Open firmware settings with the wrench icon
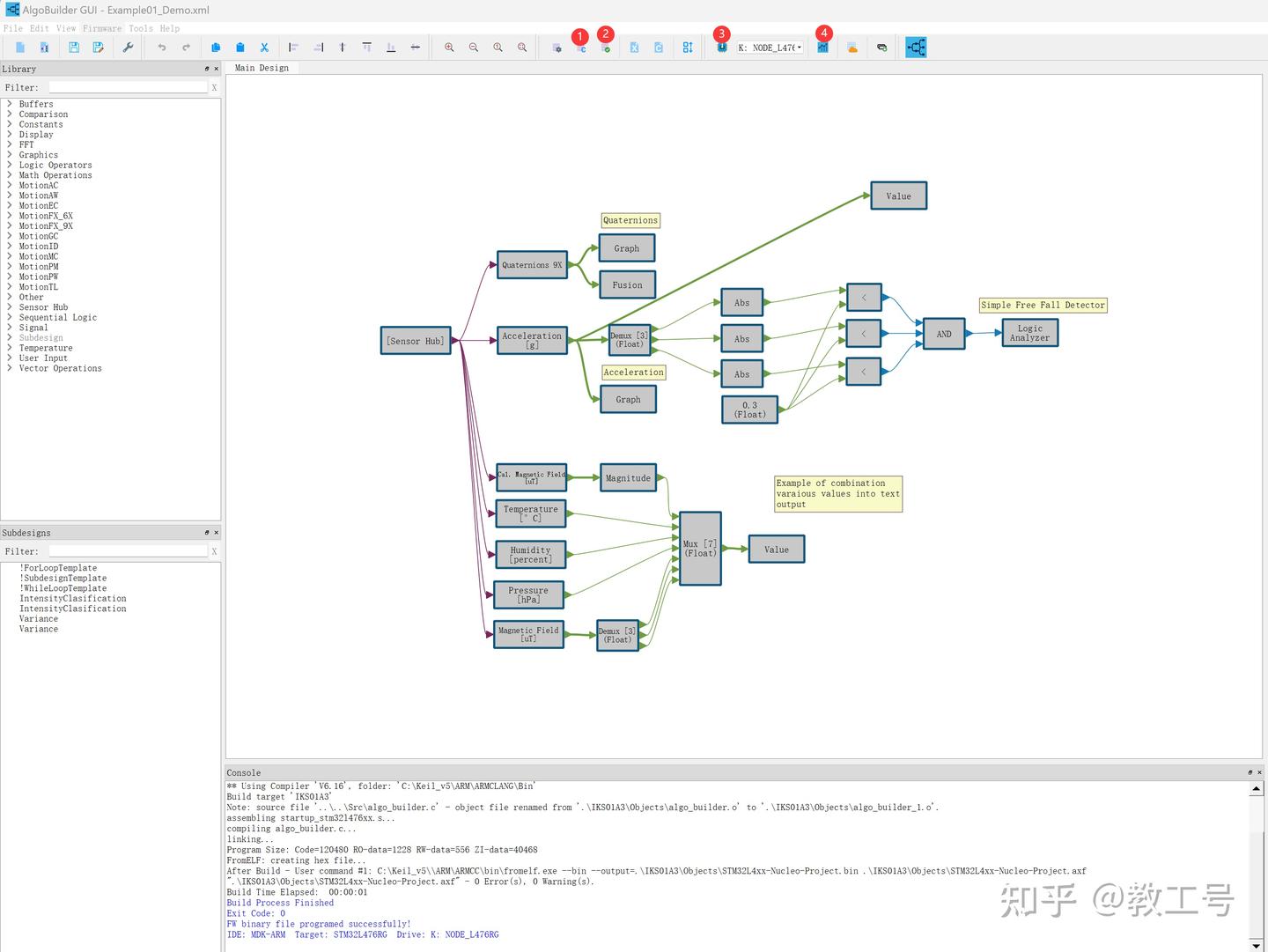Screen dimensions: 1268x952 pos(128,48)
